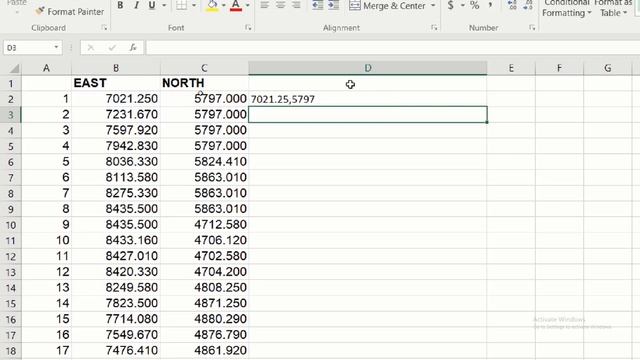The height and width of the screenshot is (360, 640).
Task: Open accounting format dropdown arrow
Action: point(462,5)
